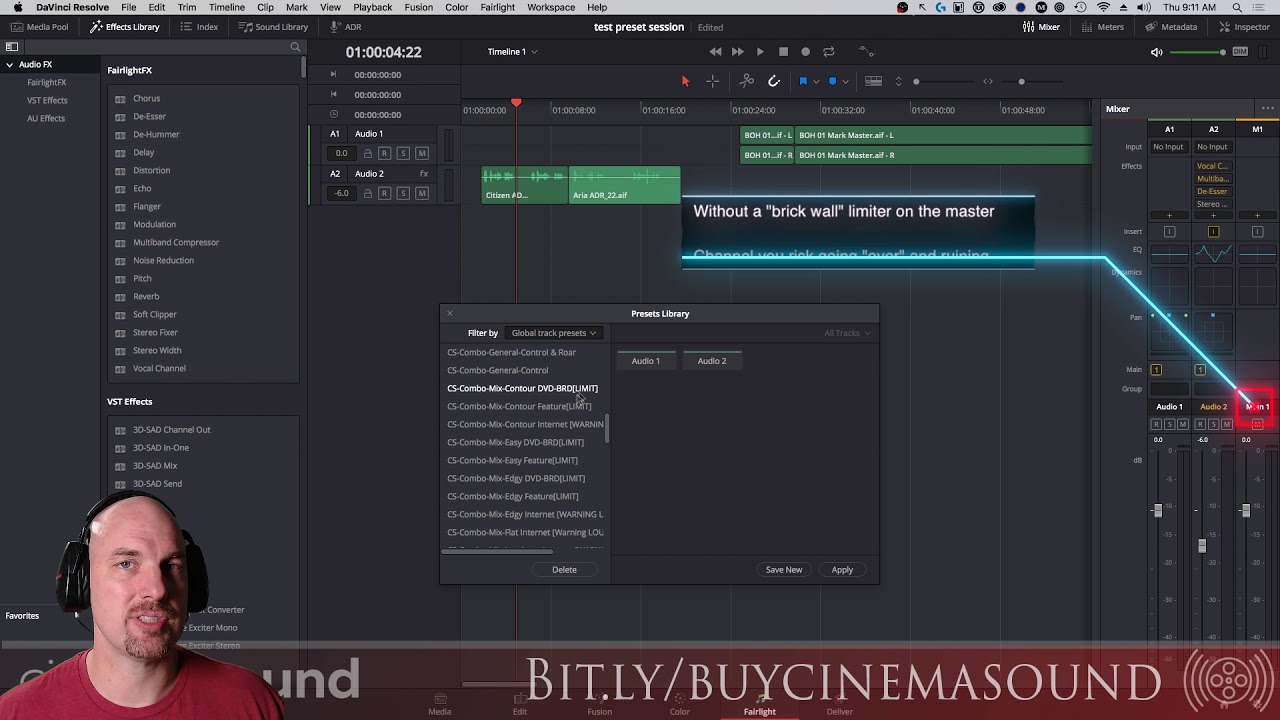
Task: Stop playback with the stop button
Action: pos(783,52)
